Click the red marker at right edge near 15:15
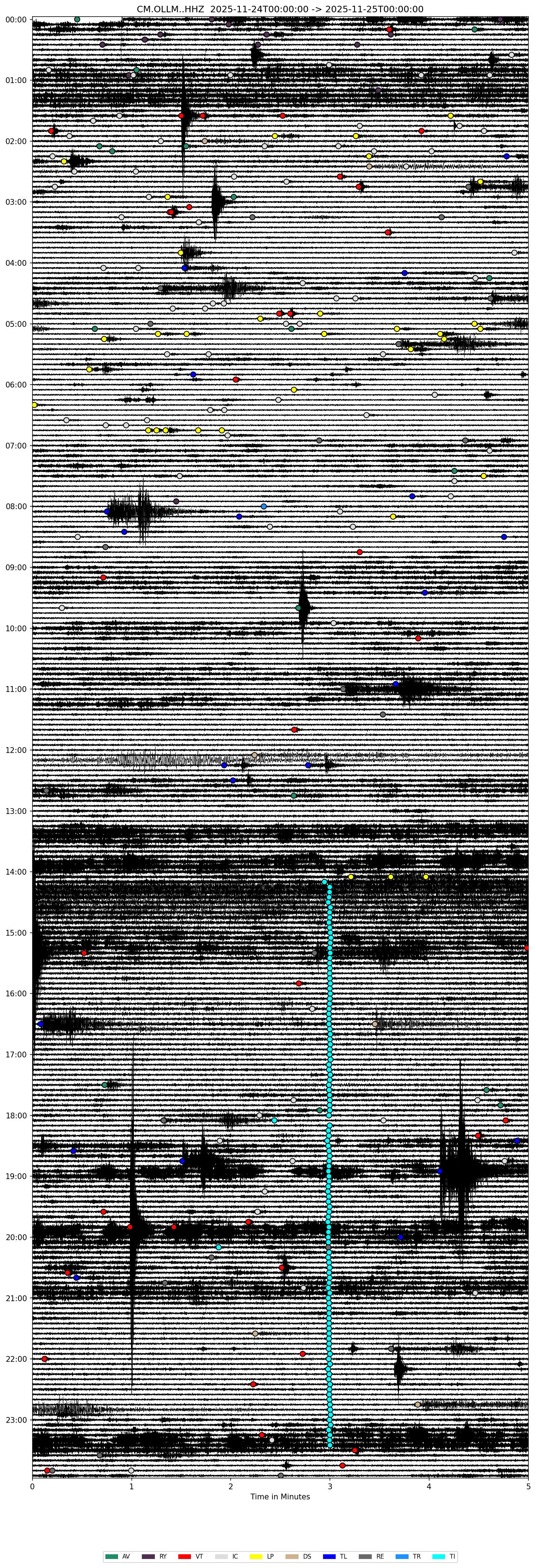536x1568 pixels. click(527, 948)
